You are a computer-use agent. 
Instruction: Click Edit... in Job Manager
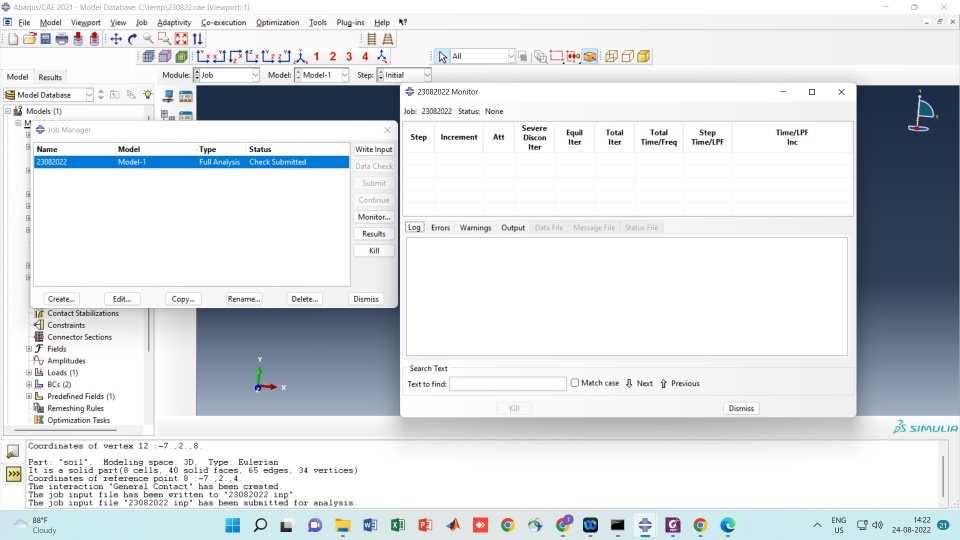(x=122, y=299)
